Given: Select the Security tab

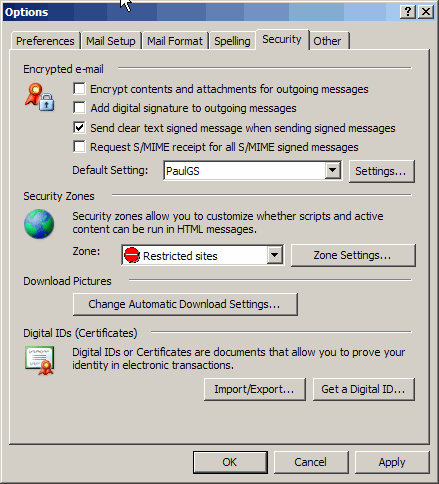Looking at the screenshot, I should tap(282, 39).
